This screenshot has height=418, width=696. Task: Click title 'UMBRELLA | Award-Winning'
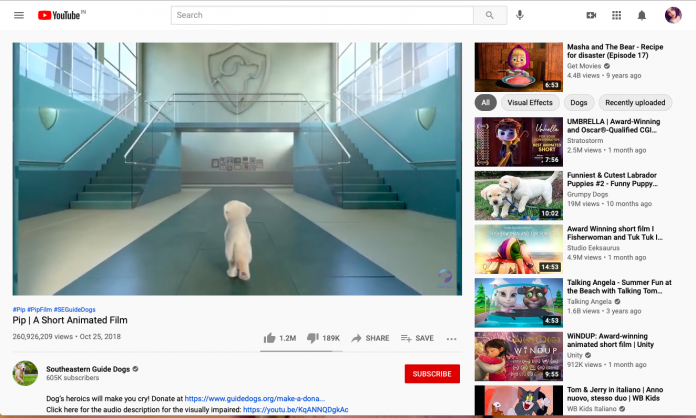pos(613,126)
